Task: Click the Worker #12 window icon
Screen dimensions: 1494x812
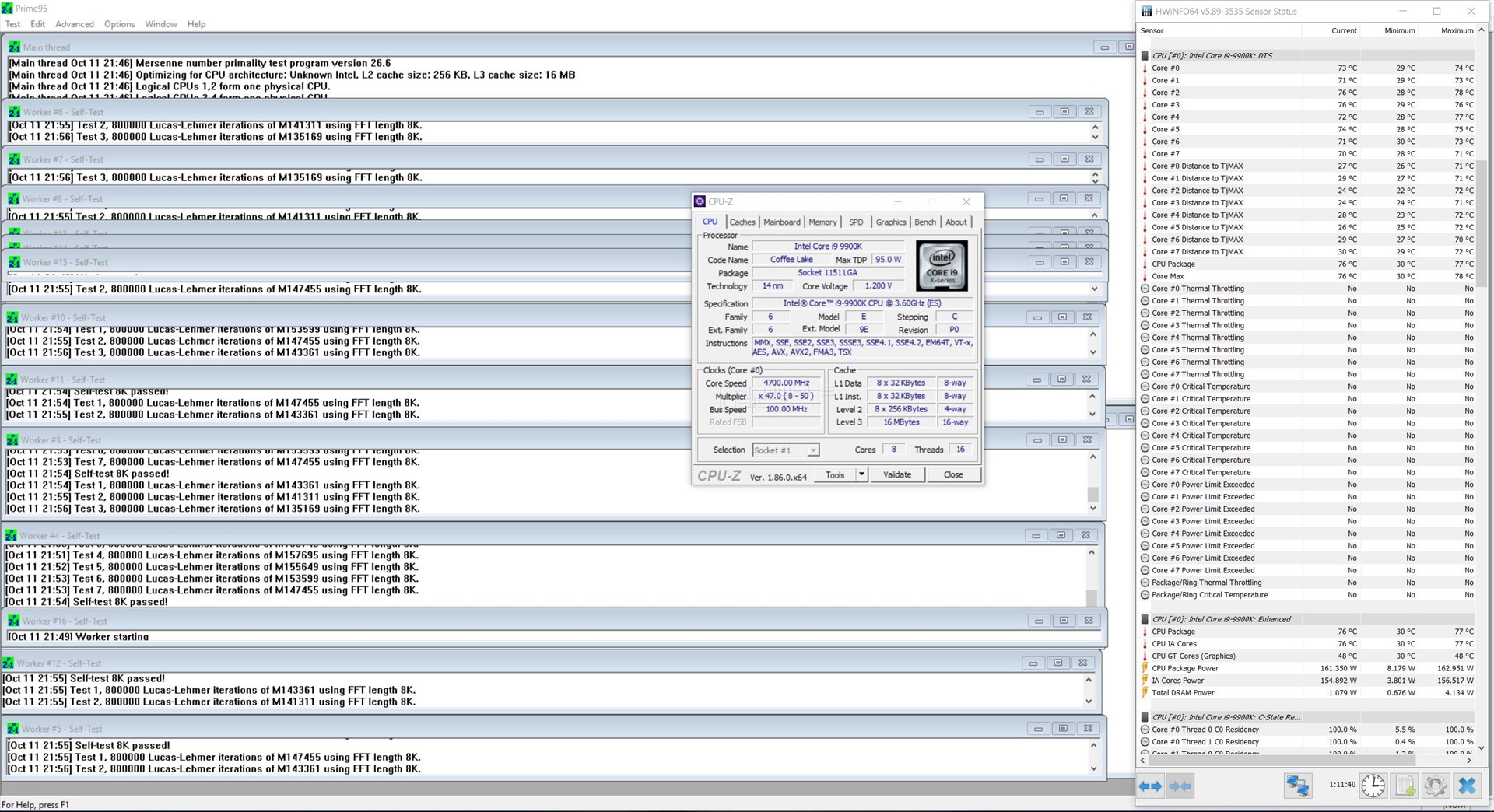Action: (x=8, y=663)
